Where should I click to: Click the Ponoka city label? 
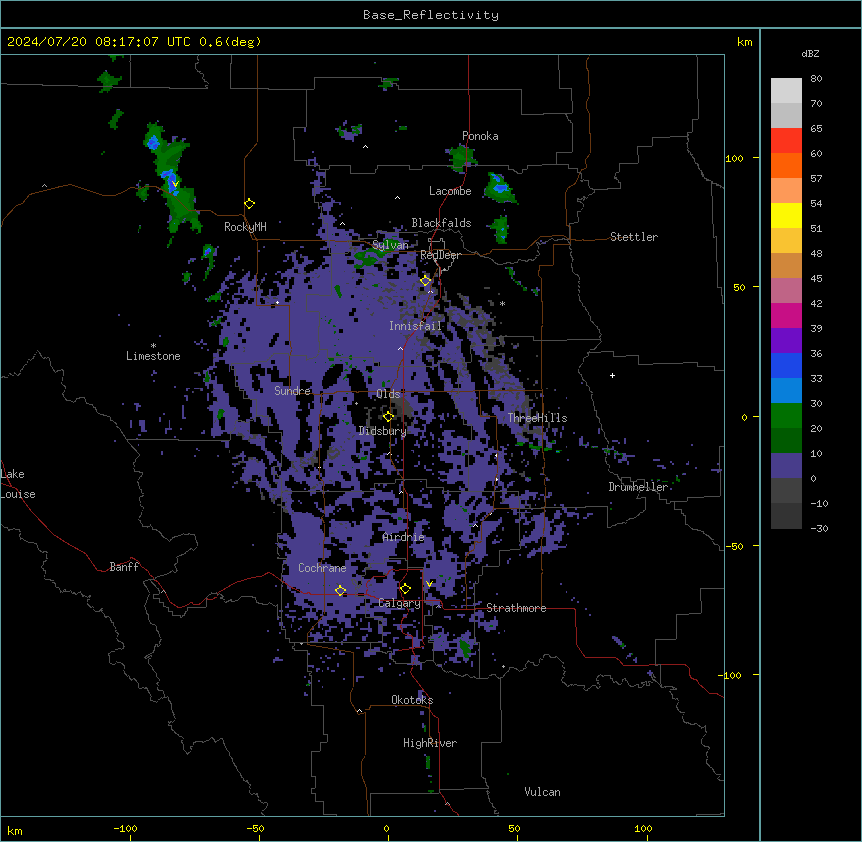[480, 136]
